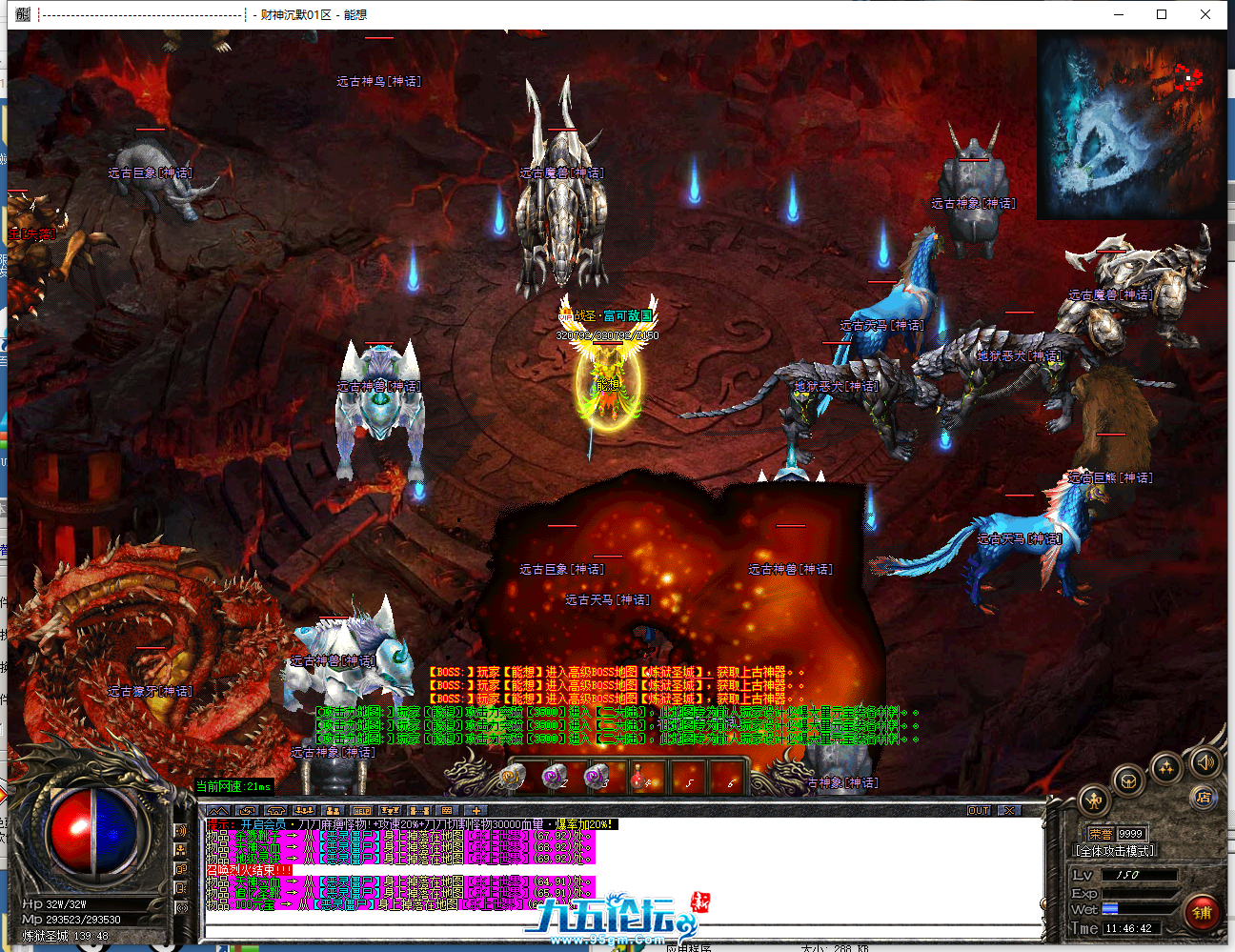The width and height of the screenshot is (1235, 952).
Task: Open the character status round button
Action: pyautogui.click(x=1095, y=800)
